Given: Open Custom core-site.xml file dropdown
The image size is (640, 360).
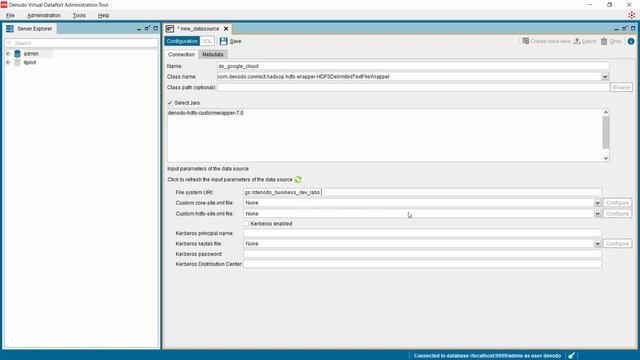Looking at the screenshot, I should (597, 203).
